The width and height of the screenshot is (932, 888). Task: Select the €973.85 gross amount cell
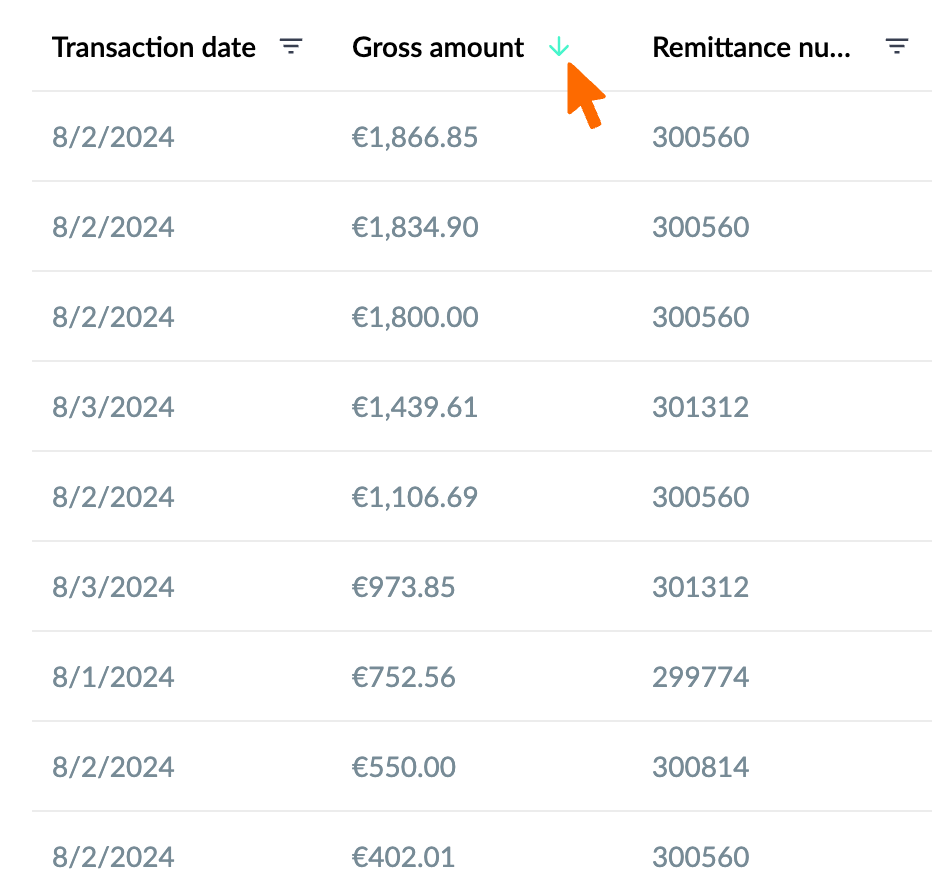tap(404, 587)
